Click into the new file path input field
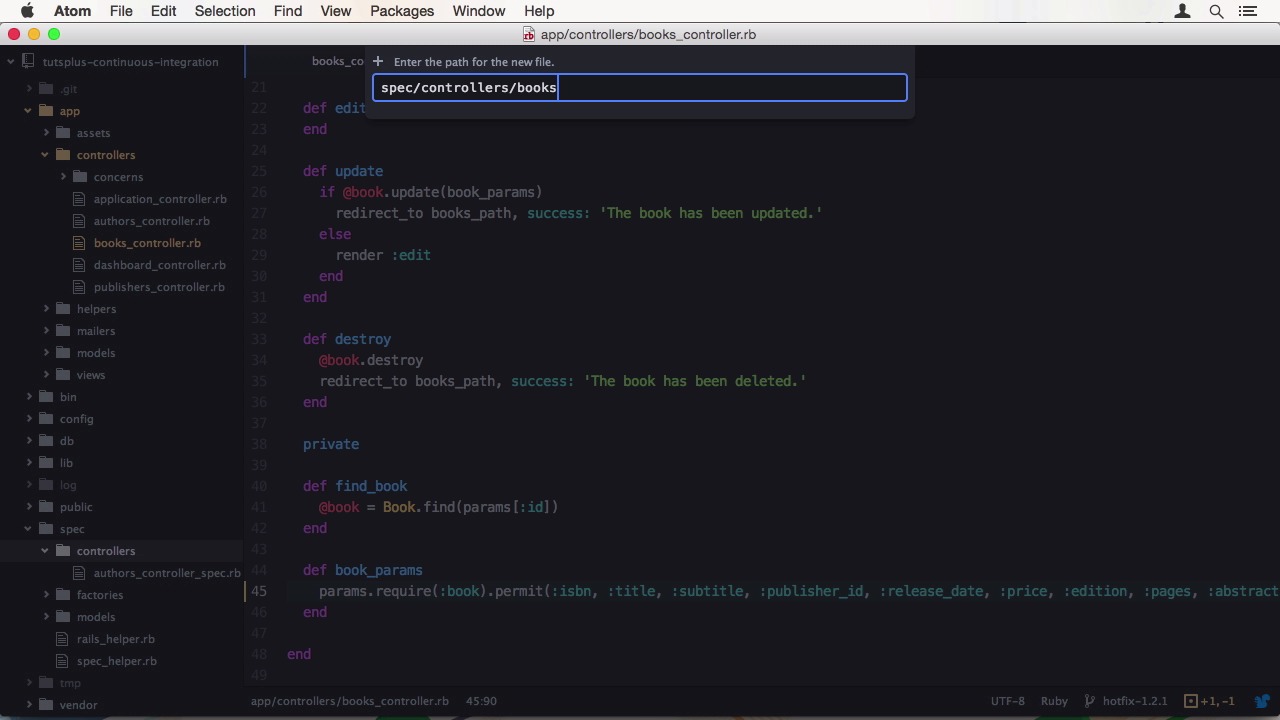 [x=640, y=88]
